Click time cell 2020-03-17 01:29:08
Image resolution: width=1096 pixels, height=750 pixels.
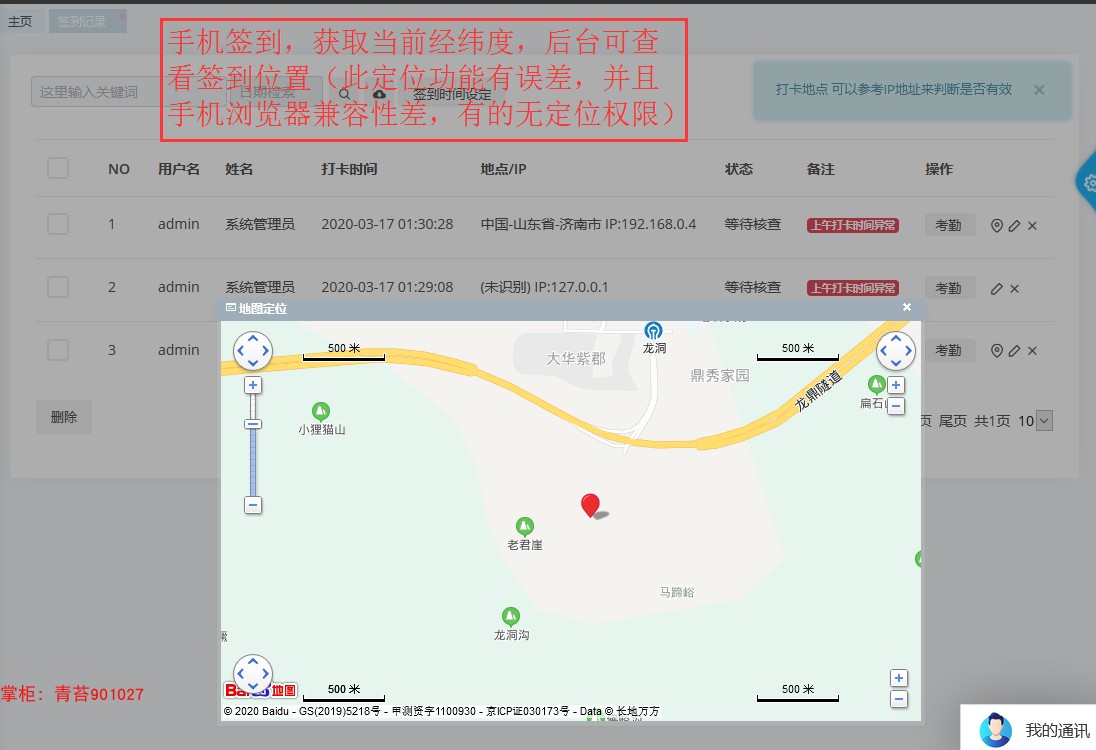click(387, 287)
